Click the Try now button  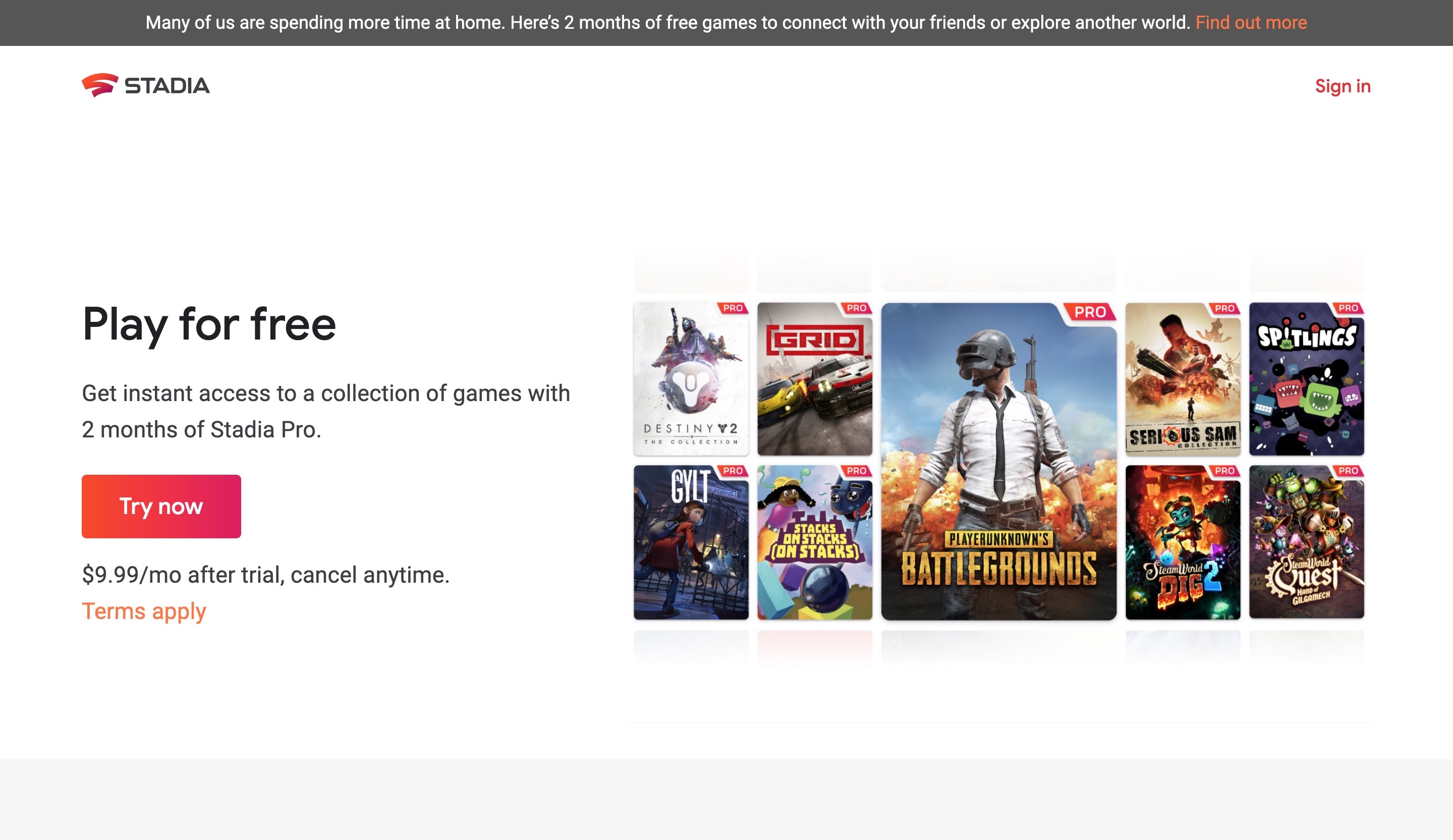coord(161,506)
